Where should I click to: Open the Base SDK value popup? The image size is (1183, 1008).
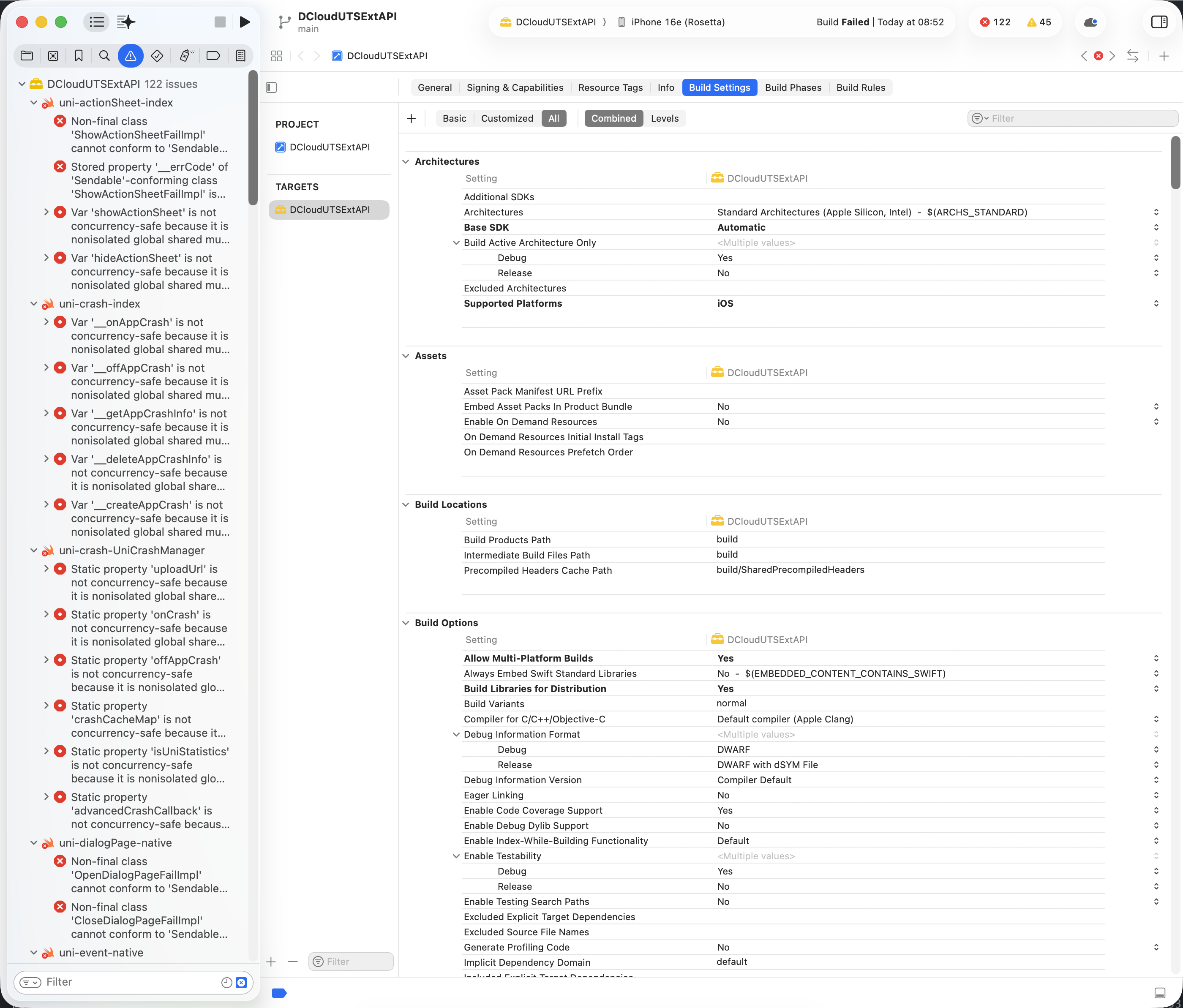[x=1156, y=228]
